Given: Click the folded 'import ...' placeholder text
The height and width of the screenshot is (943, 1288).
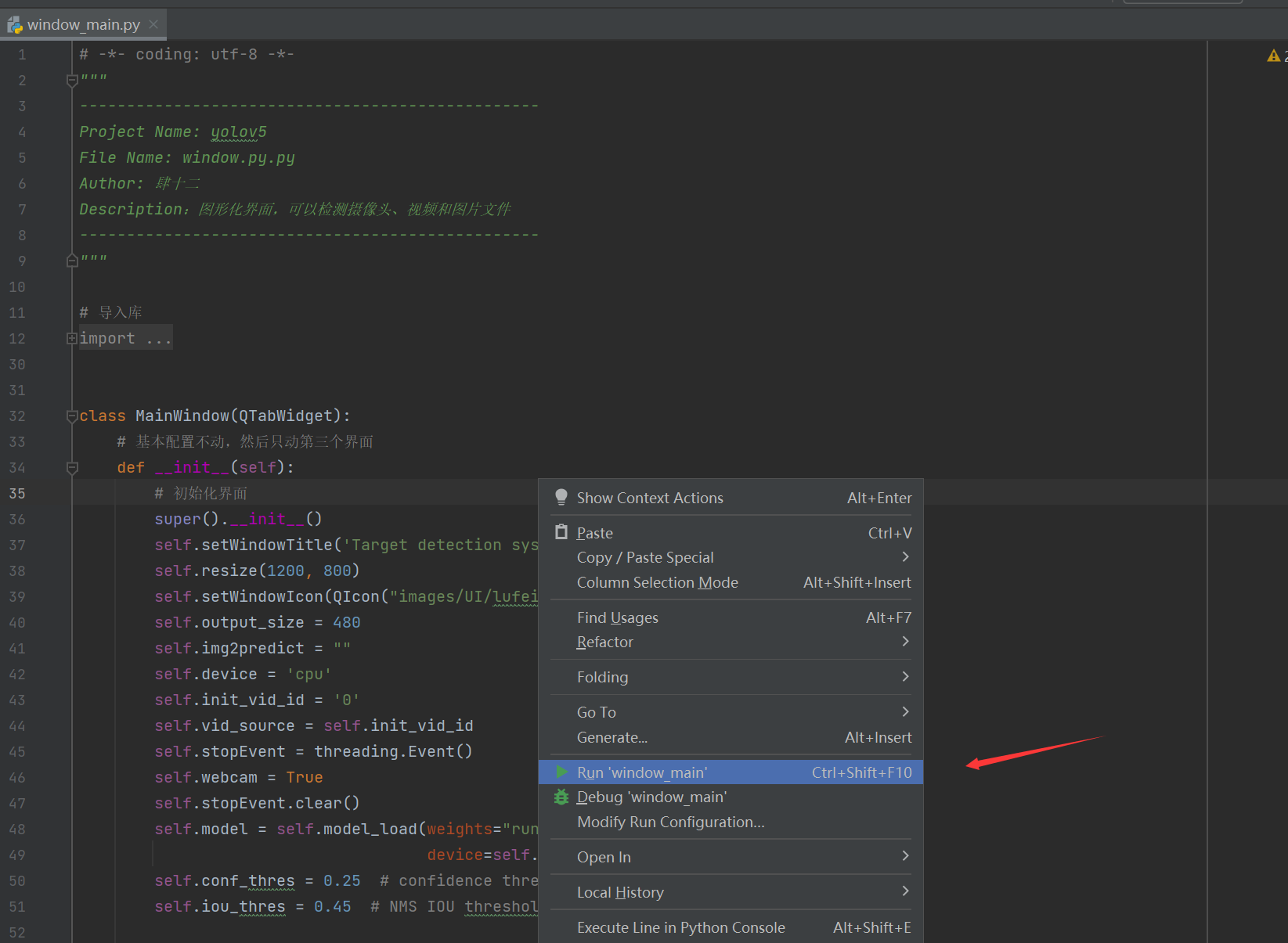Looking at the screenshot, I should 125,338.
